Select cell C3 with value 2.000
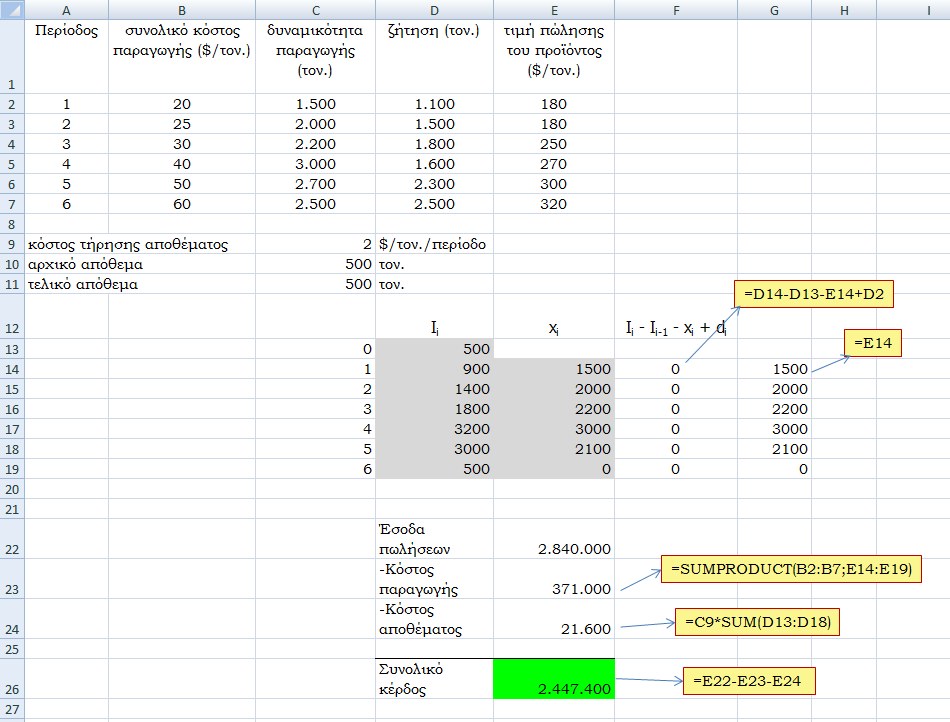950x722 pixels. point(315,124)
